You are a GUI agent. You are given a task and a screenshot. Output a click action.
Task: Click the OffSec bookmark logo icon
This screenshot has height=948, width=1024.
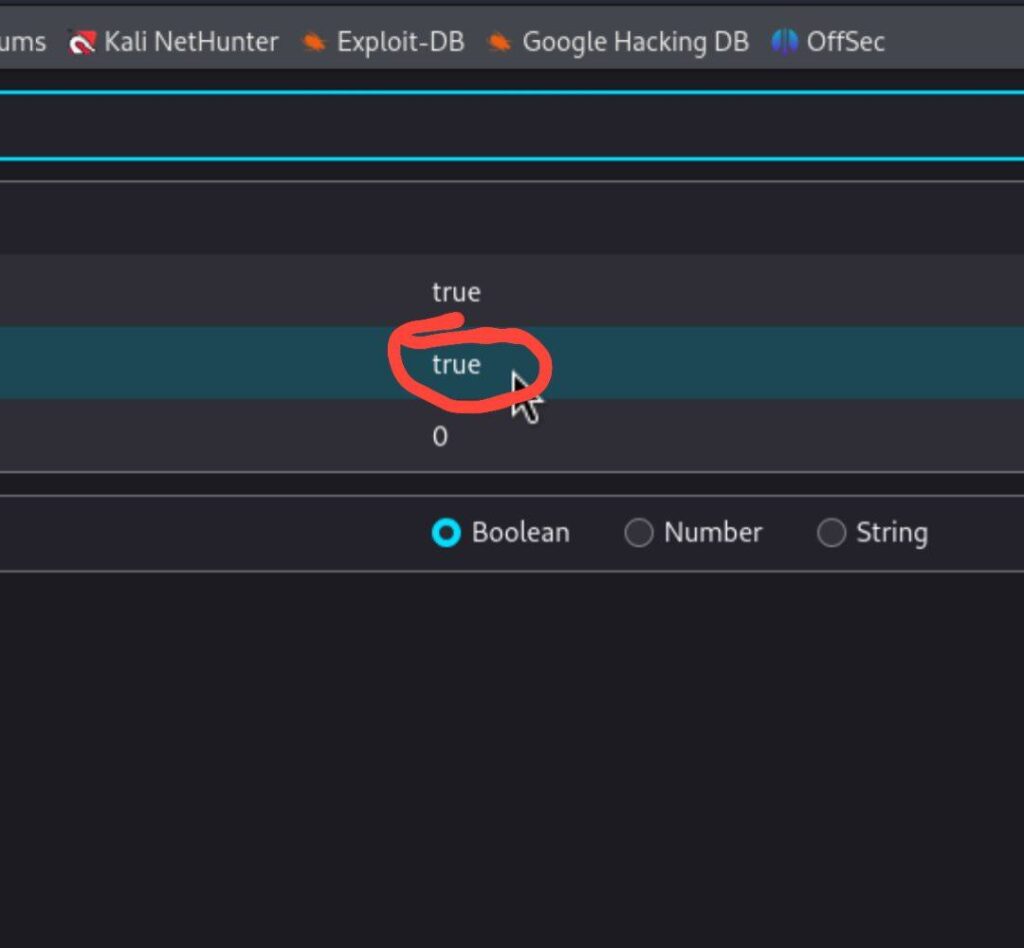(784, 42)
